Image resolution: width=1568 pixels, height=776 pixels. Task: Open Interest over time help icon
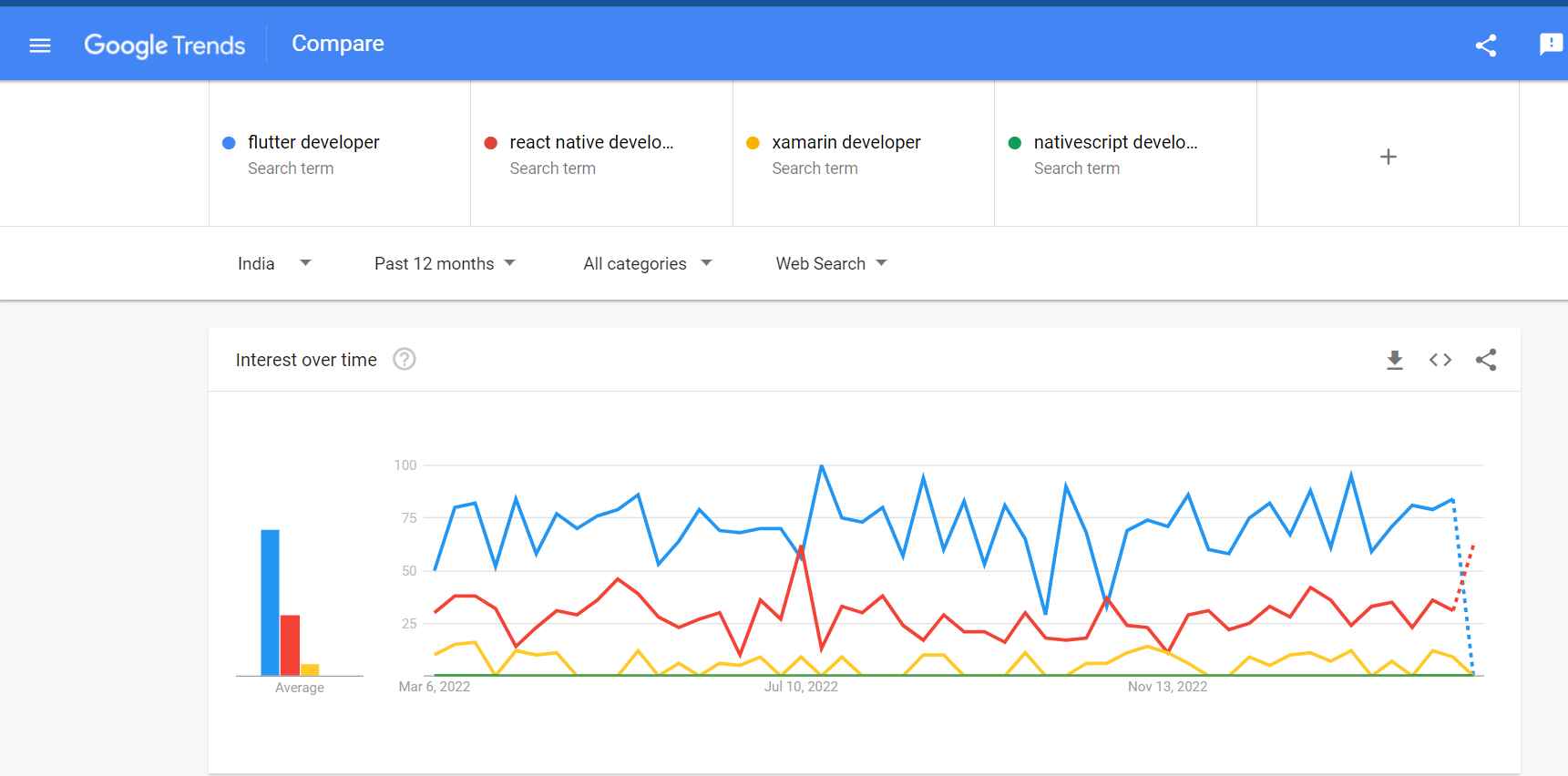coord(405,360)
